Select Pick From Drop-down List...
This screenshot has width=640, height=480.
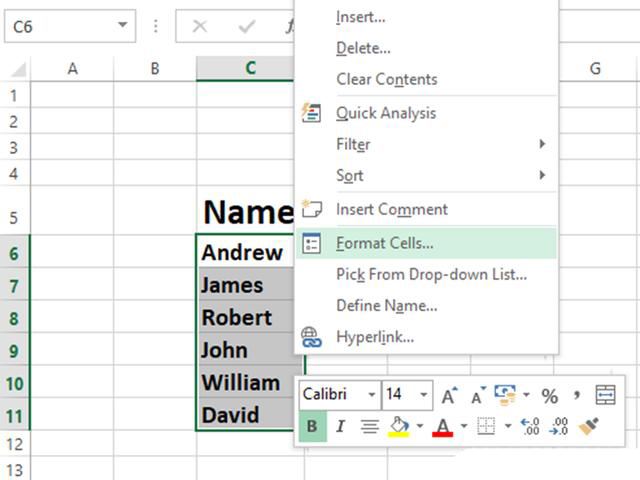[426, 274]
